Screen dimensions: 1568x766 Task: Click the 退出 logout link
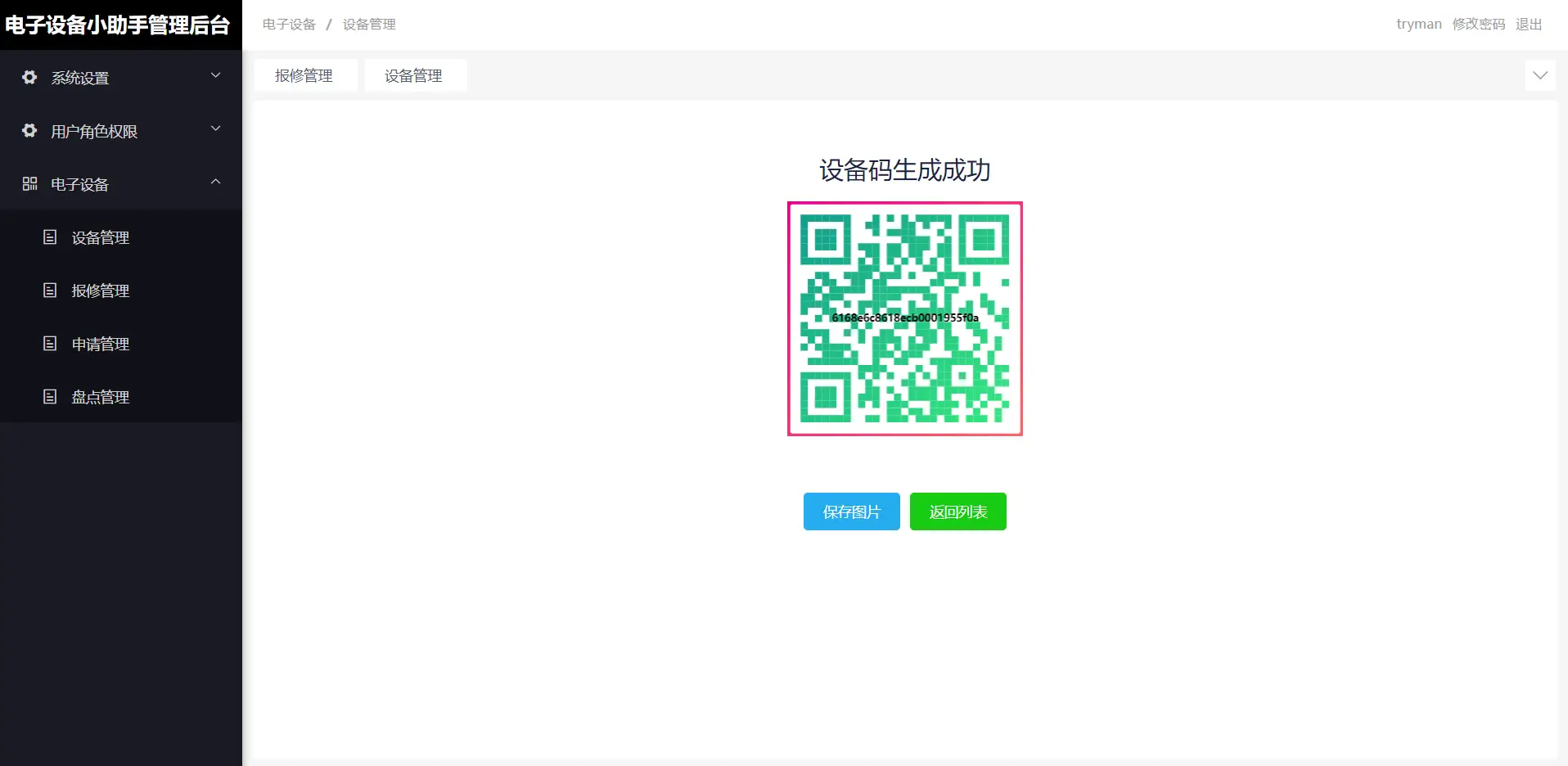1528,24
